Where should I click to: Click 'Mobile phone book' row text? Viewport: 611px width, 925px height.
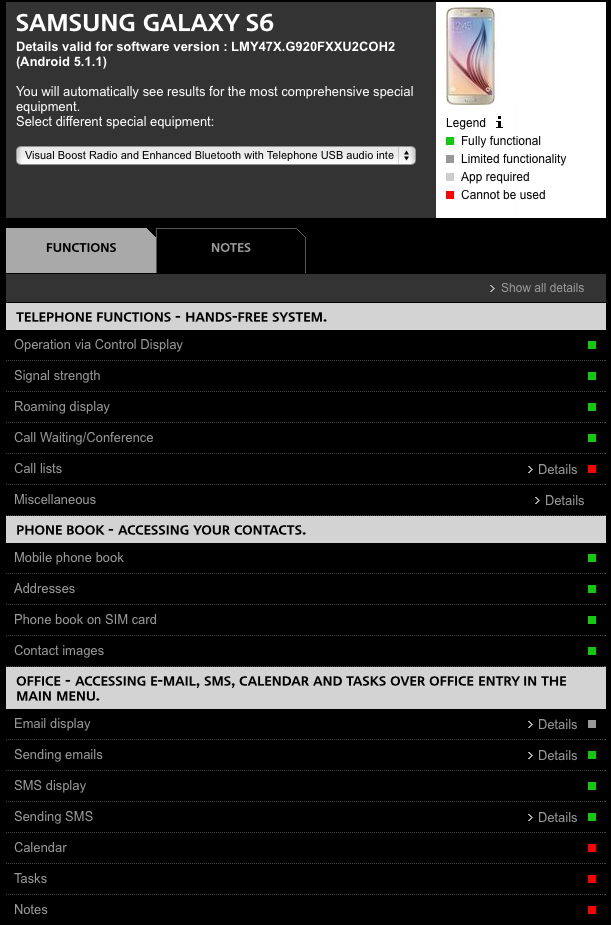[69, 557]
